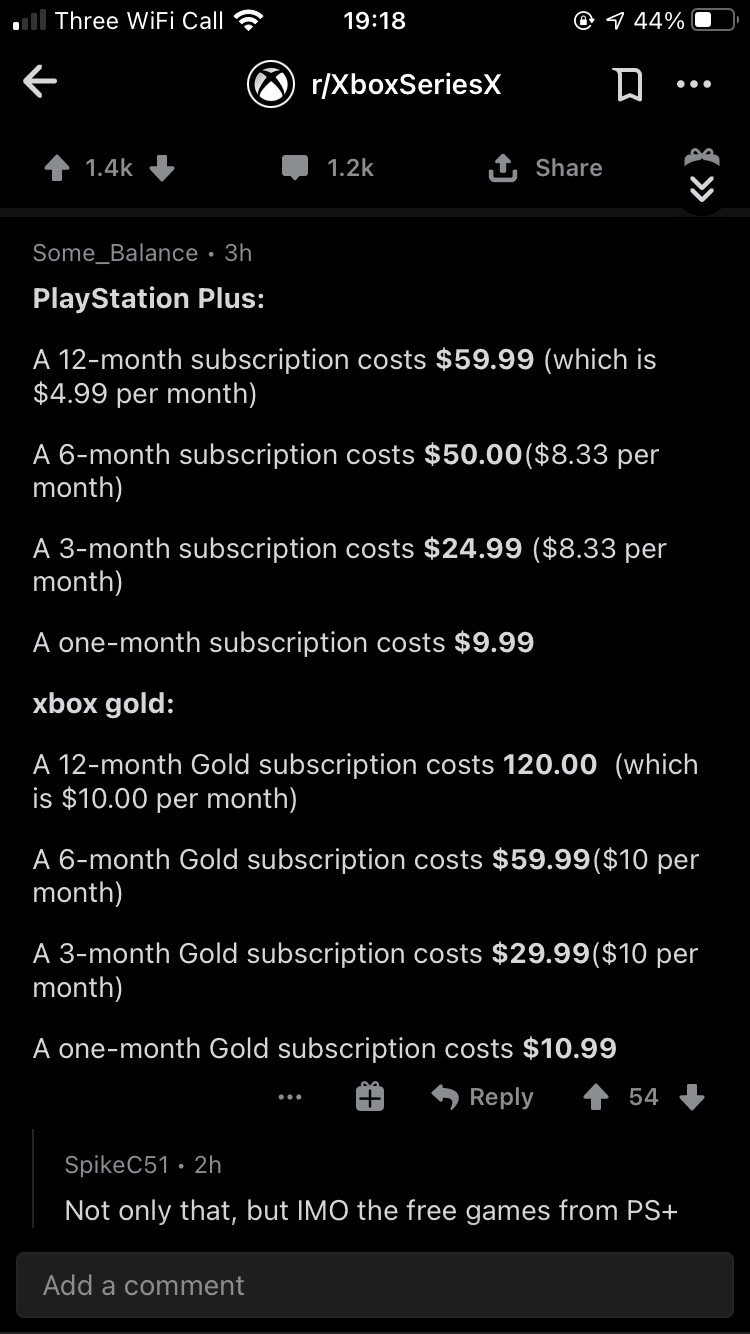Downvote Some_Balance's comment
The image size is (750, 1334).
(x=691, y=1097)
